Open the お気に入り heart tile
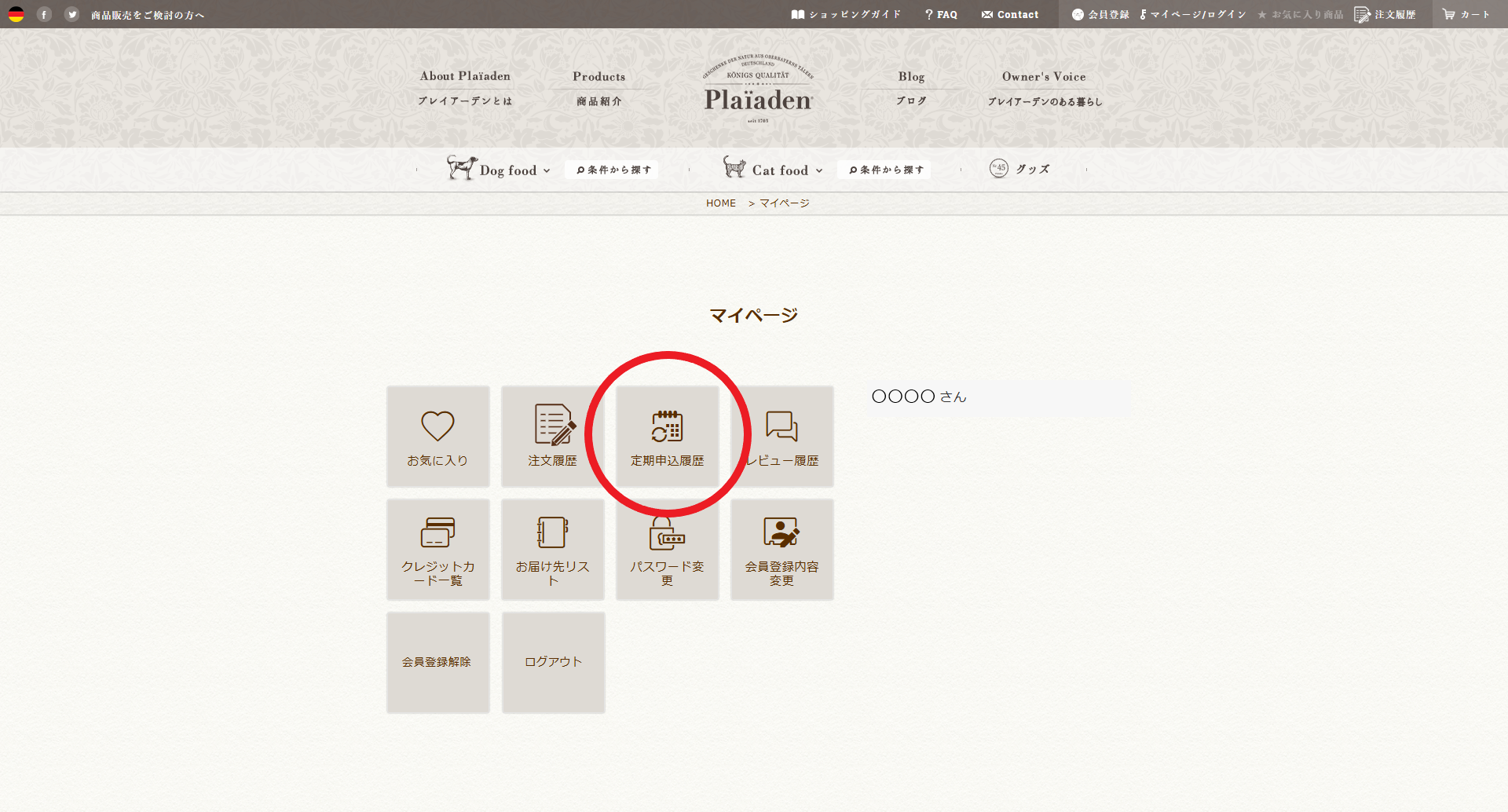 point(438,437)
